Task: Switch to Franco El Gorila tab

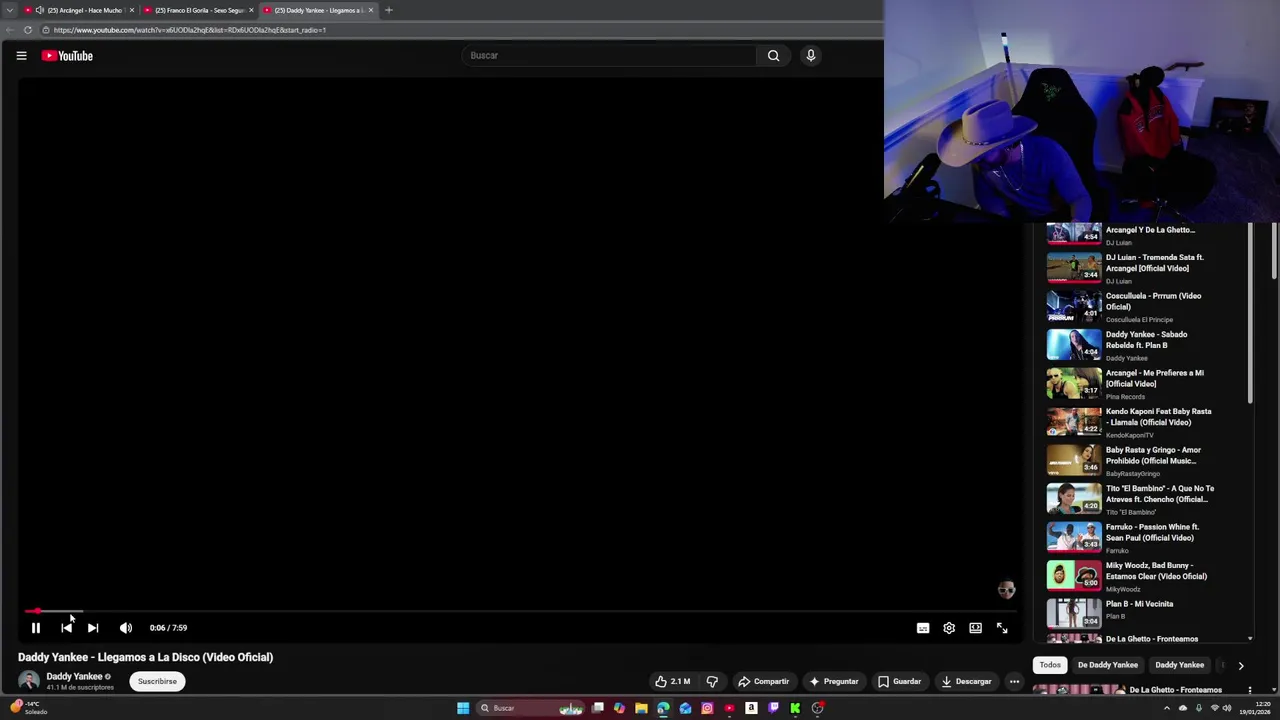Action: 197,10
